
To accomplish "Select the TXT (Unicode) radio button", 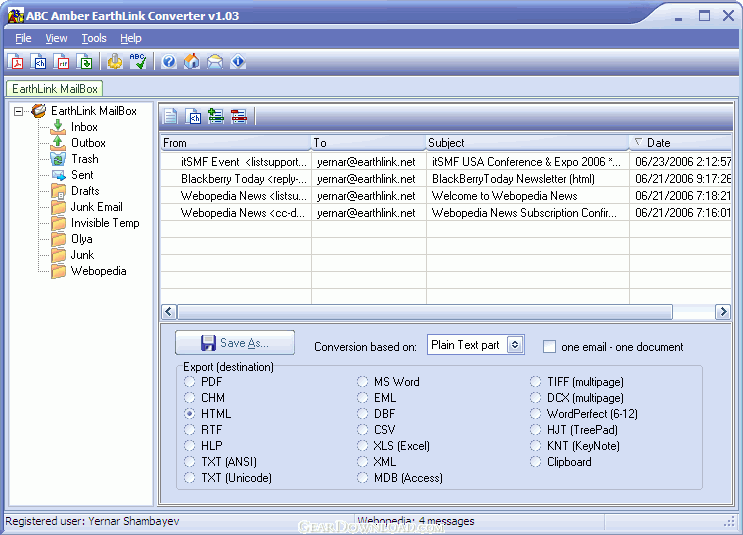I will coord(190,478).
